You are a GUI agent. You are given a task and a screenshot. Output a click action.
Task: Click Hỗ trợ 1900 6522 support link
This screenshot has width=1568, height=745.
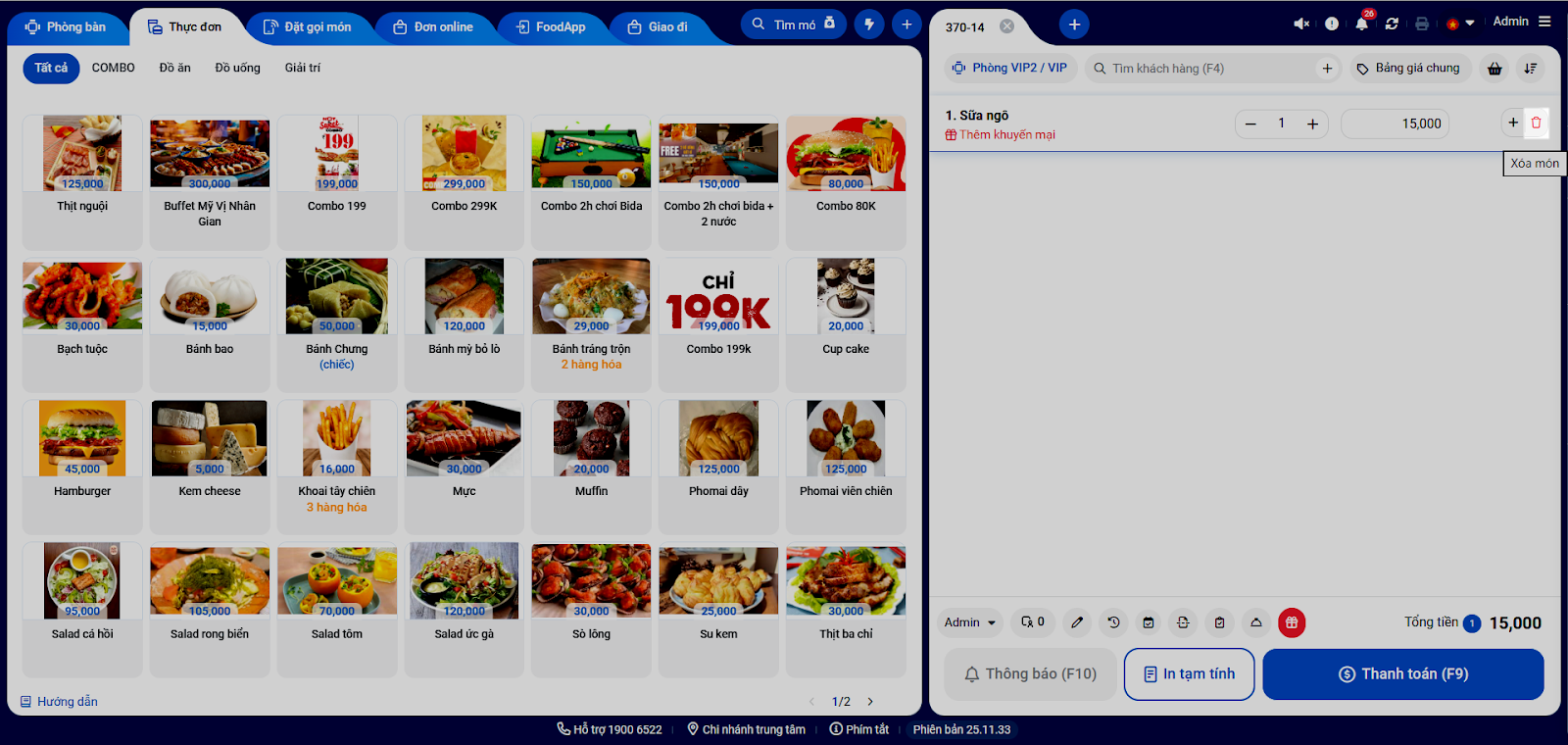[610, 729]
